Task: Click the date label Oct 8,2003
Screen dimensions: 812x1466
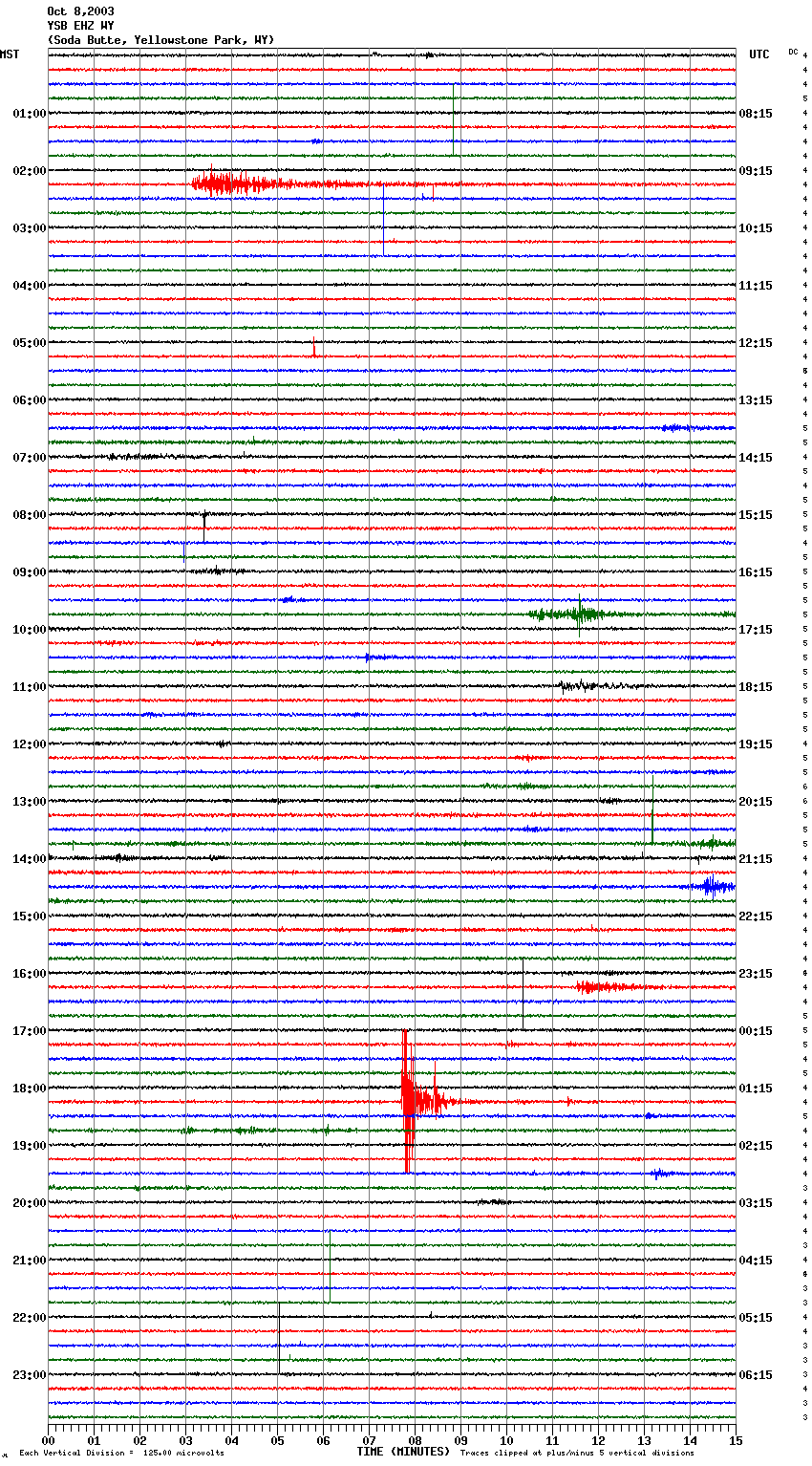Action: click(80, 11)
